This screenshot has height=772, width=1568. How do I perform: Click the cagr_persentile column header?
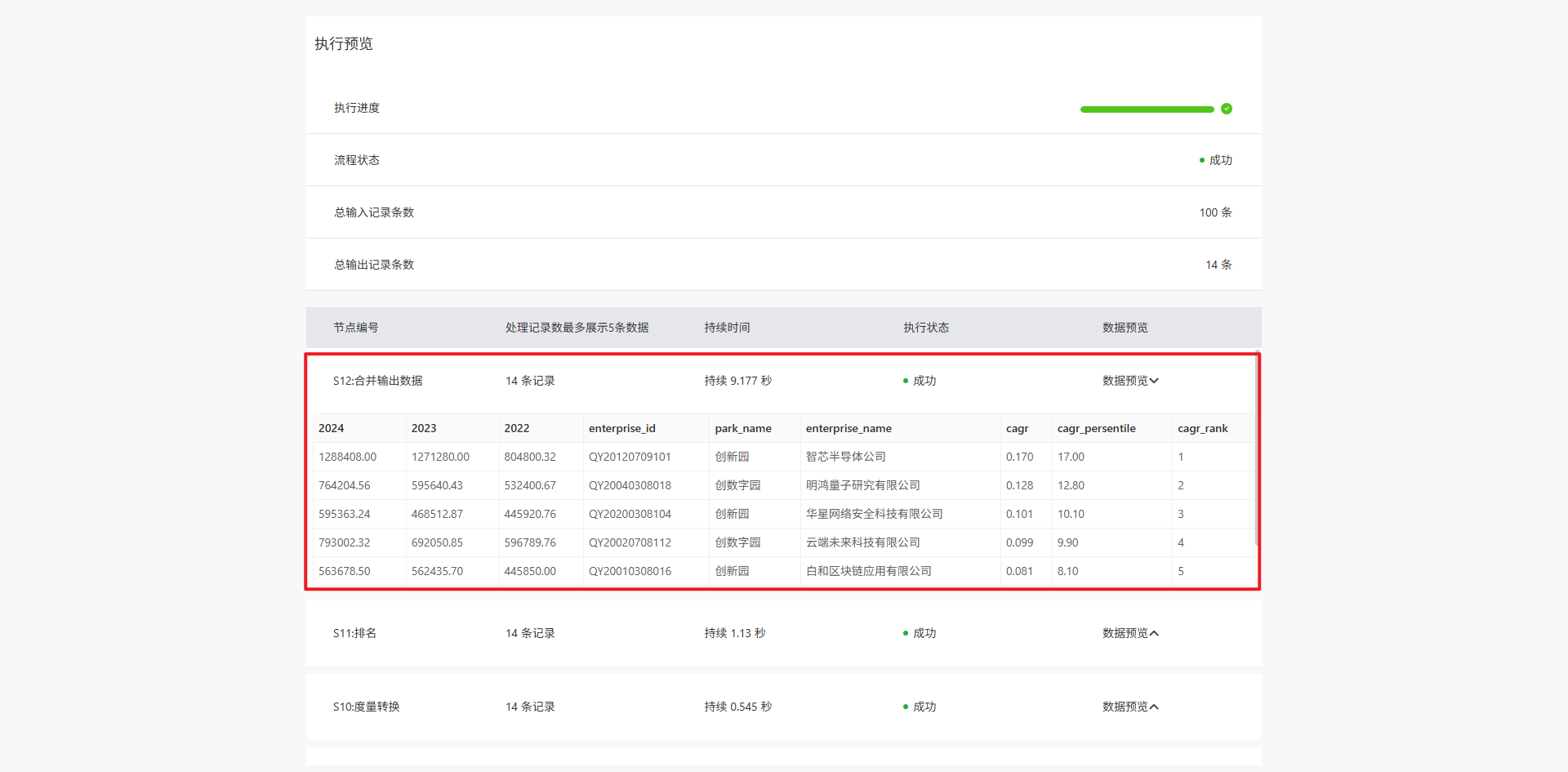pyautogui.click(x=1096, y=428)
